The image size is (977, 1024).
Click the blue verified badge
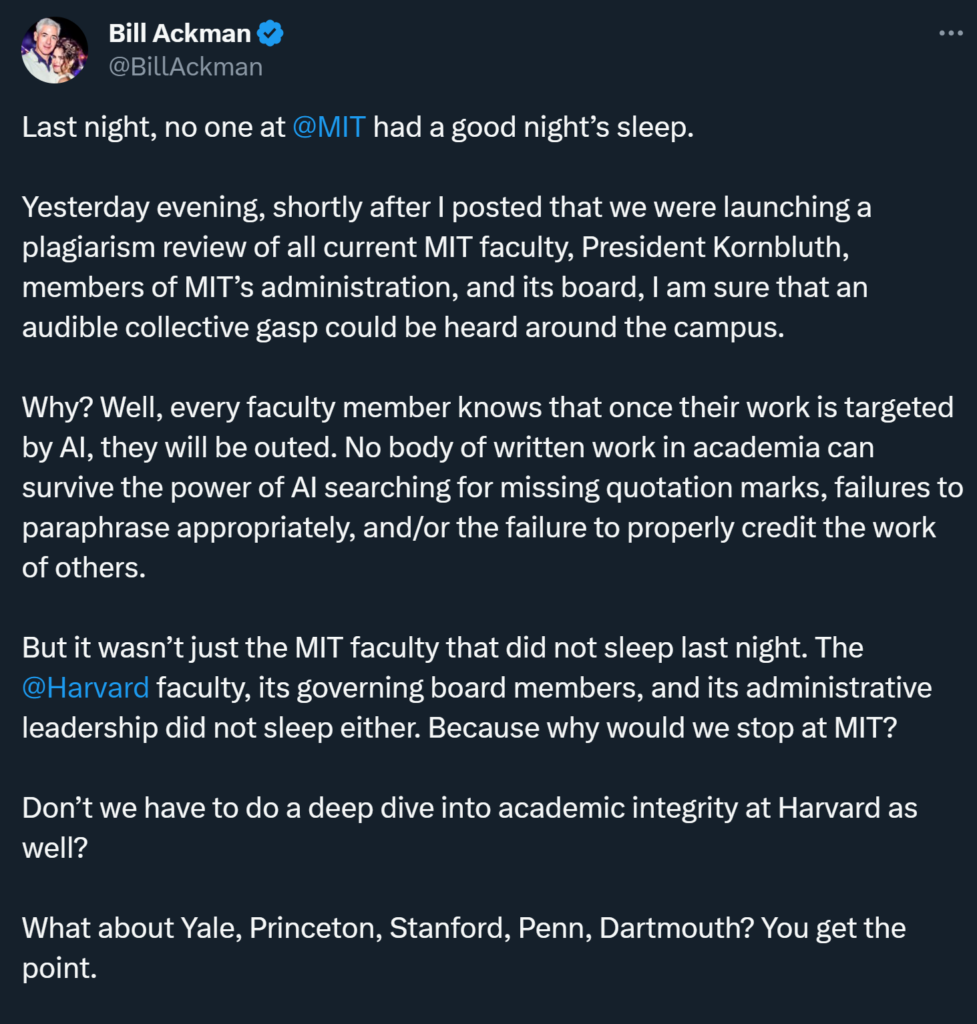pos(271,34)
